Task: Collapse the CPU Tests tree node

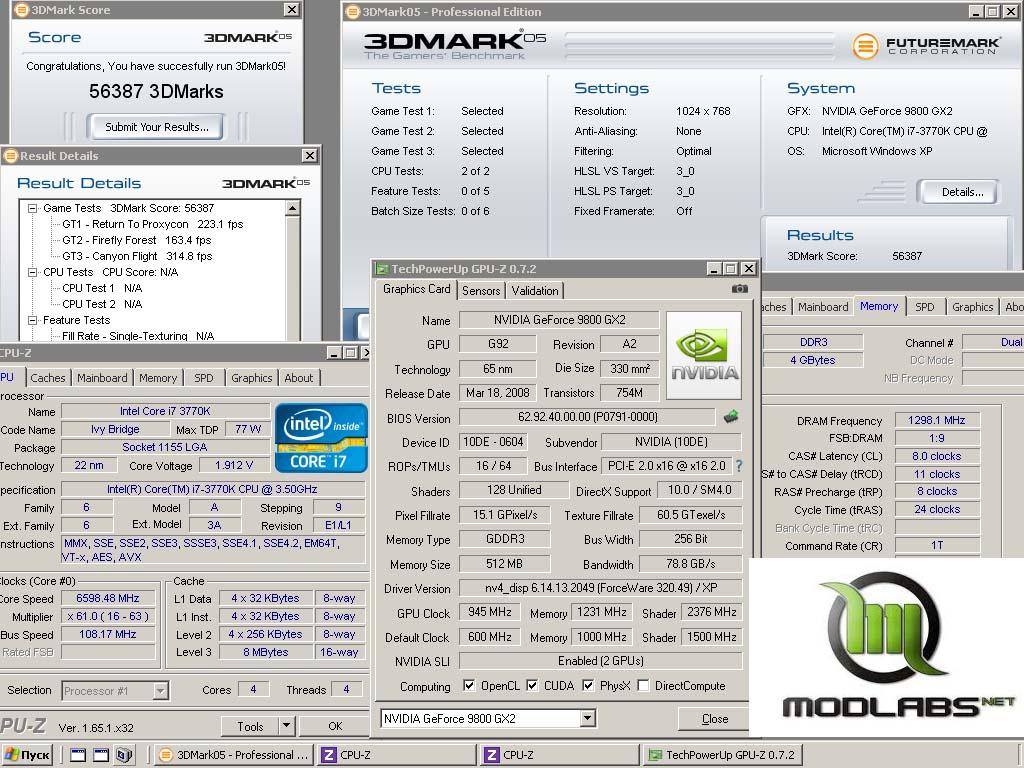Action: point(32,272)
